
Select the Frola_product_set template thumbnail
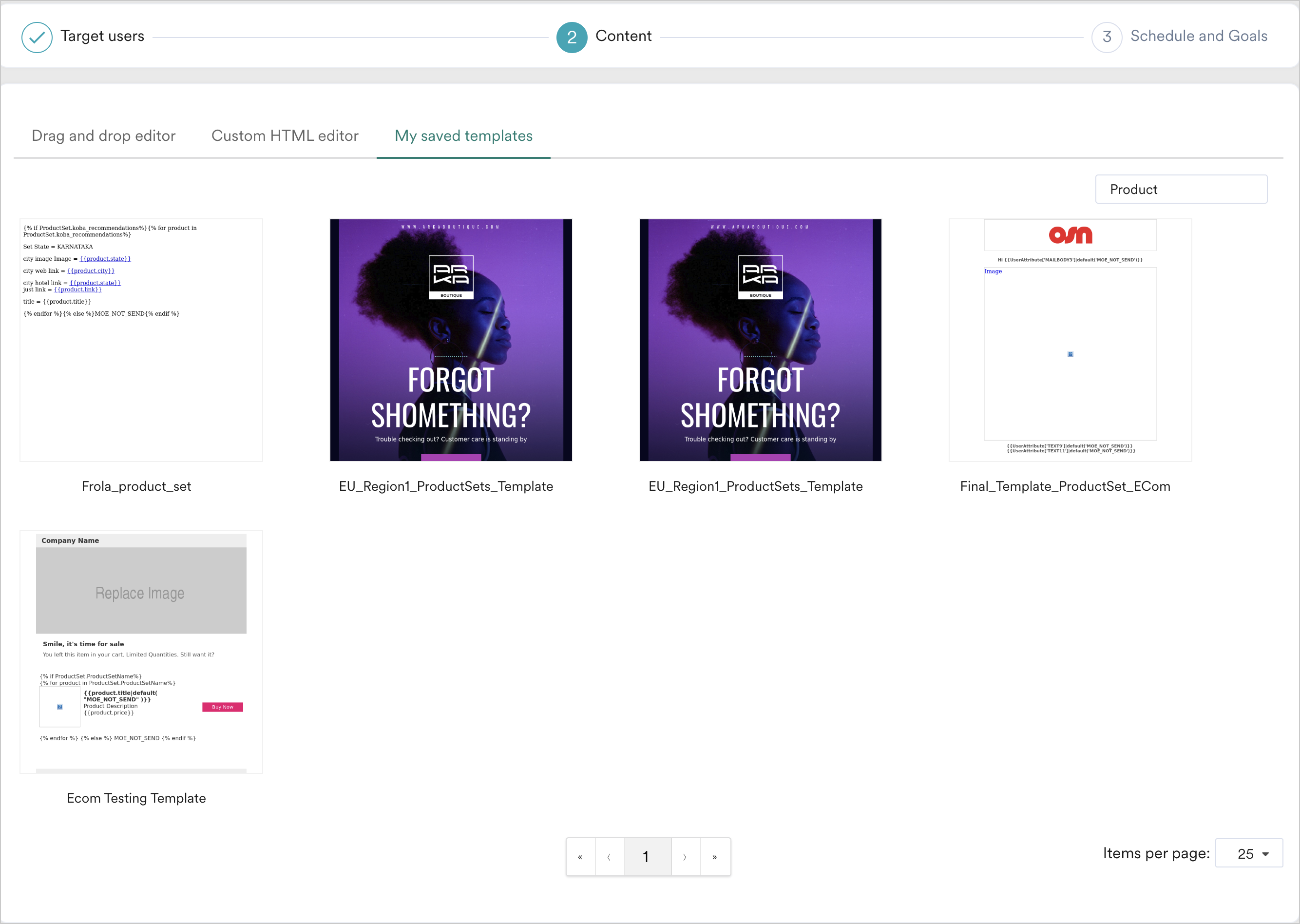pyautogui.click(x=141, y=340)
